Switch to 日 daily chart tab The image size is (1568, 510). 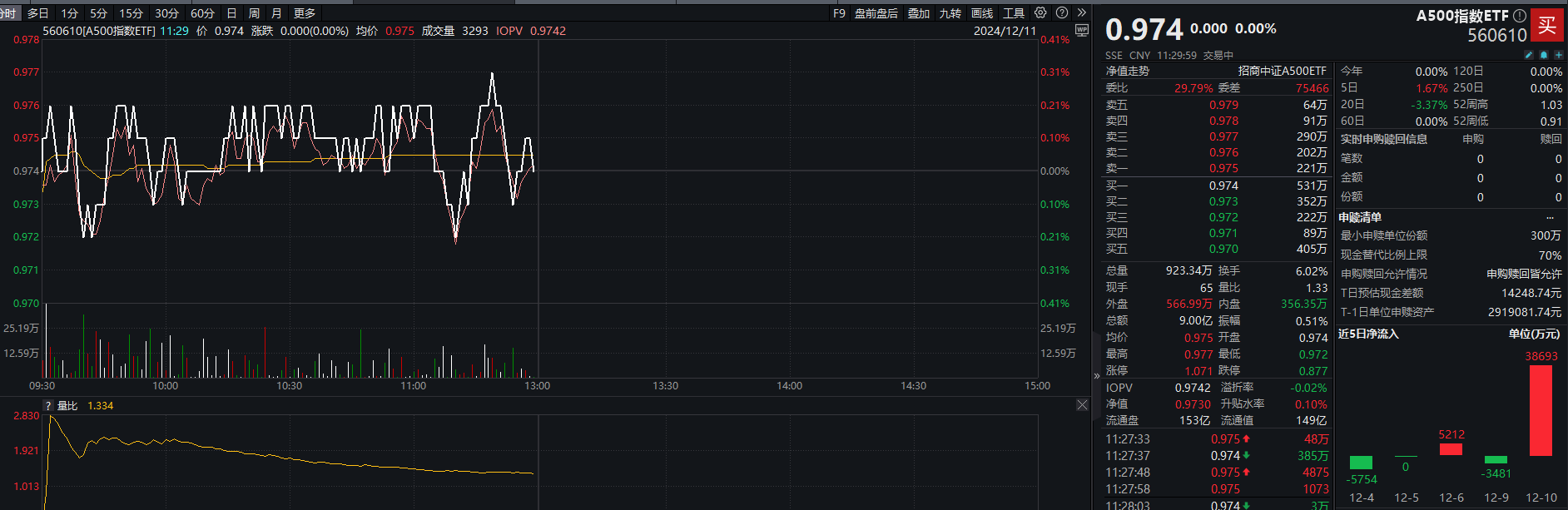tap(231, 13)
